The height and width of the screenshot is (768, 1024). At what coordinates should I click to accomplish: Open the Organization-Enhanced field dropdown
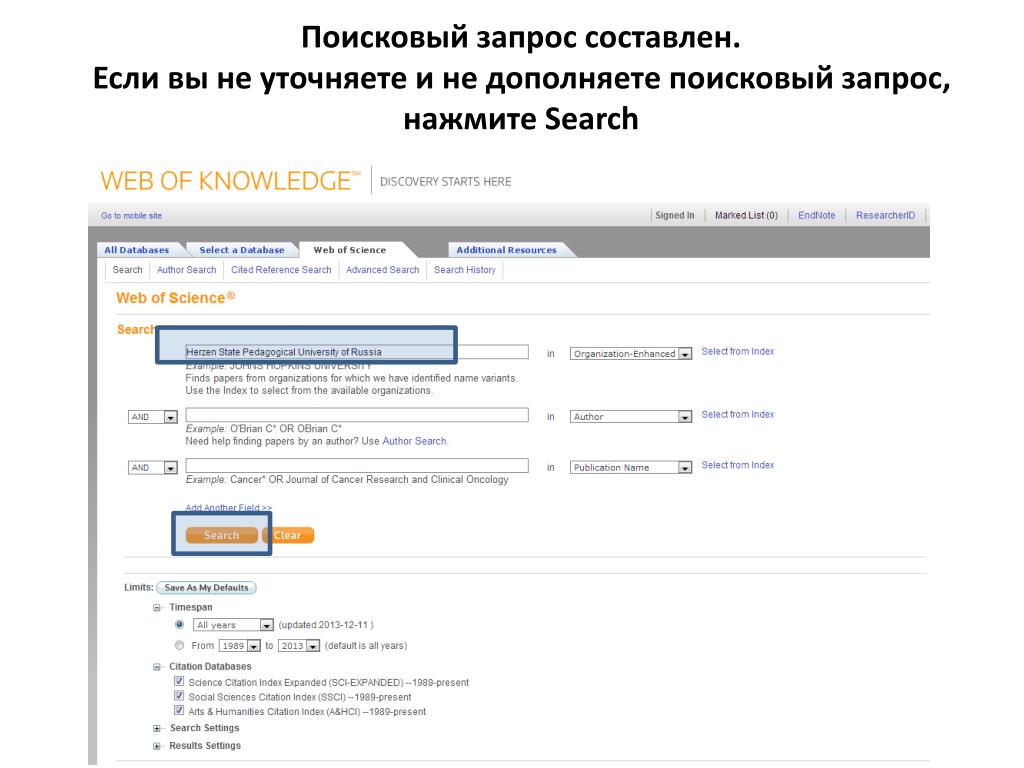(x=631, y=353)
